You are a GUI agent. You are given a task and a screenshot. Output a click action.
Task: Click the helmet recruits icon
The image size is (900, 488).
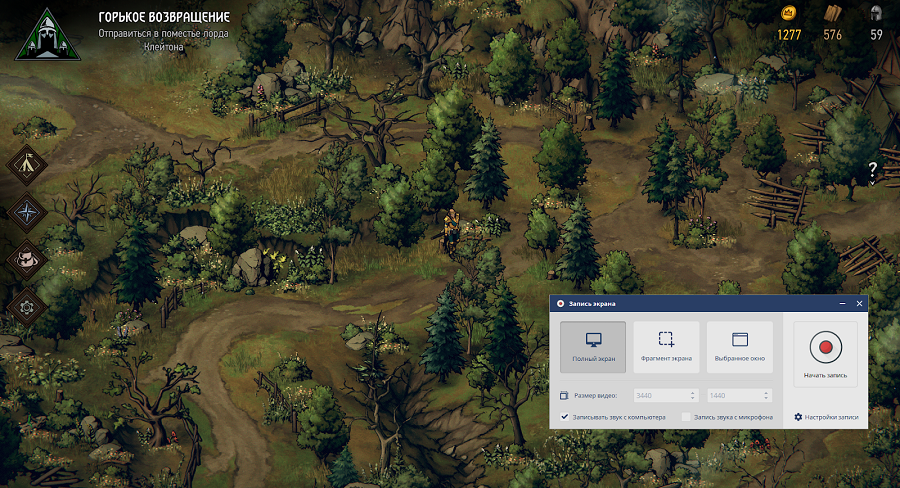pyautogui.click(x=876, y=14)
